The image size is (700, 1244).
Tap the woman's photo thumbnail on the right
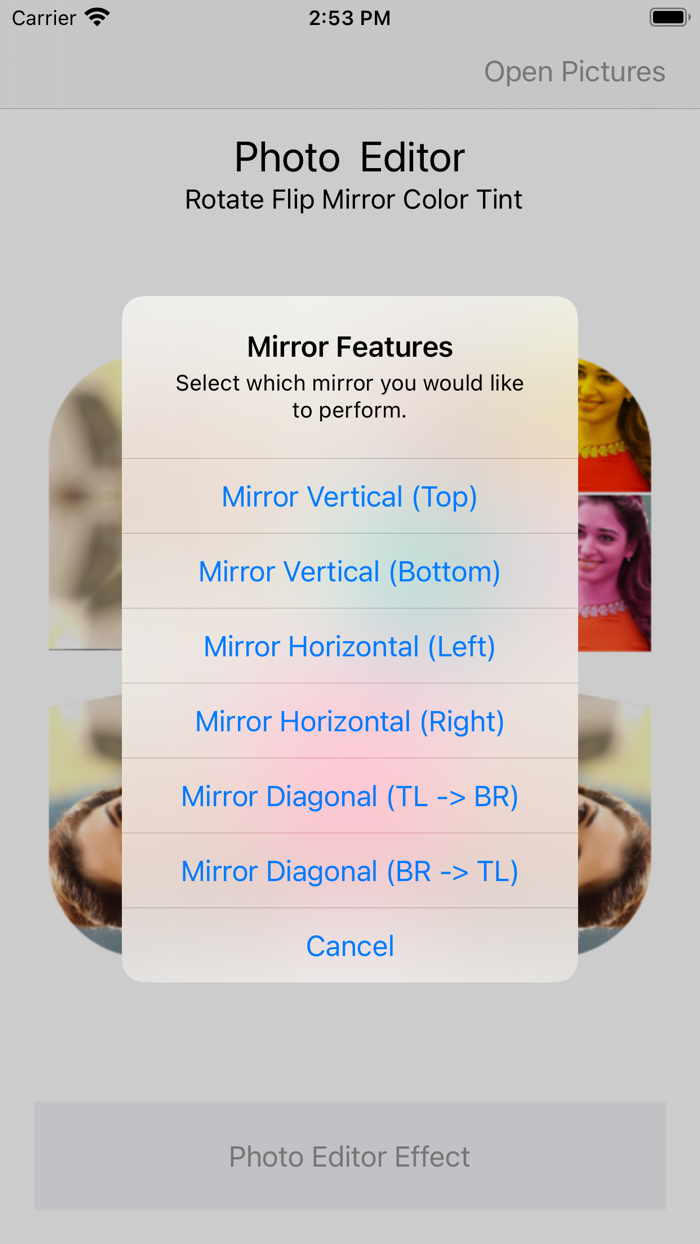pos(612,420)
